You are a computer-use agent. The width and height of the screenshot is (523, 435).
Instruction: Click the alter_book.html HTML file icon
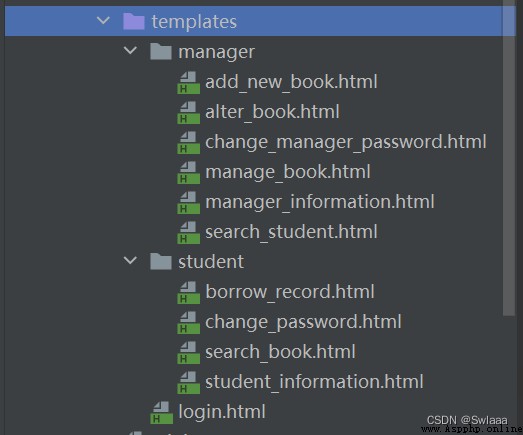[x=188, y=113]
